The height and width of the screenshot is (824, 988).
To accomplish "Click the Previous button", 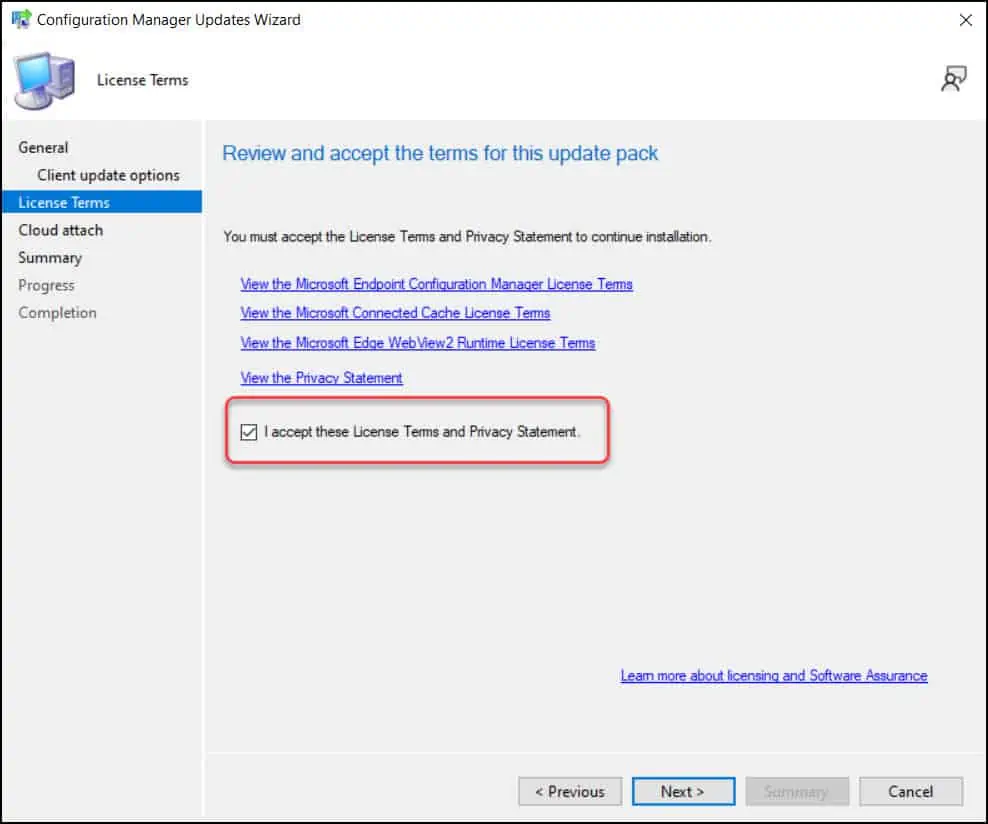I will [570, 791].
